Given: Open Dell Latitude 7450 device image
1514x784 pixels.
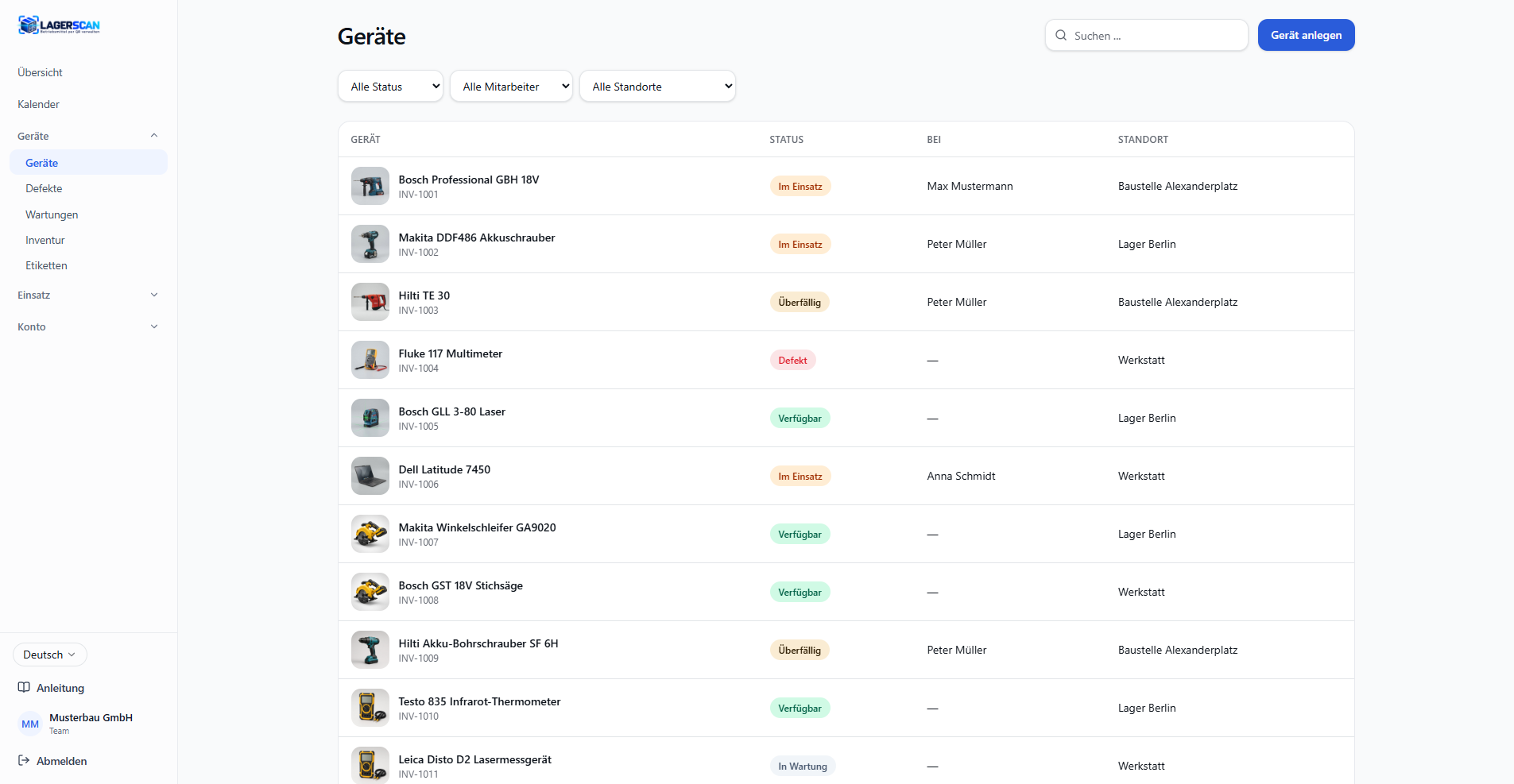Looking at the screenshot, I should click(x=370, y=476).
